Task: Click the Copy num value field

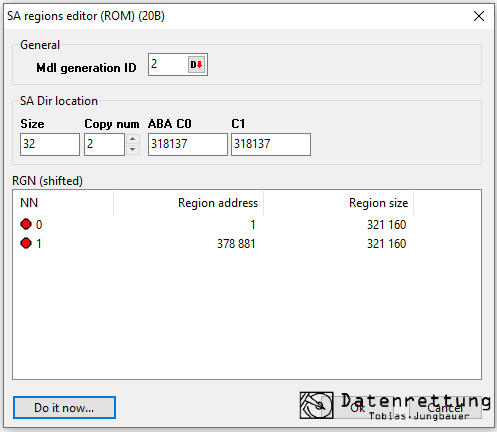Action: pos(104,144)
